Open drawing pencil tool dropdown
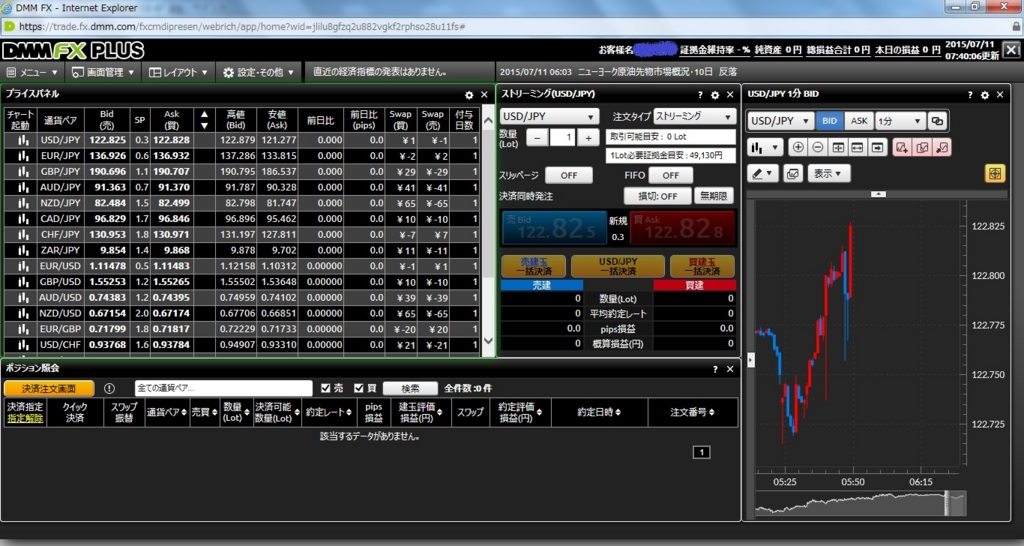 [763, 174]
